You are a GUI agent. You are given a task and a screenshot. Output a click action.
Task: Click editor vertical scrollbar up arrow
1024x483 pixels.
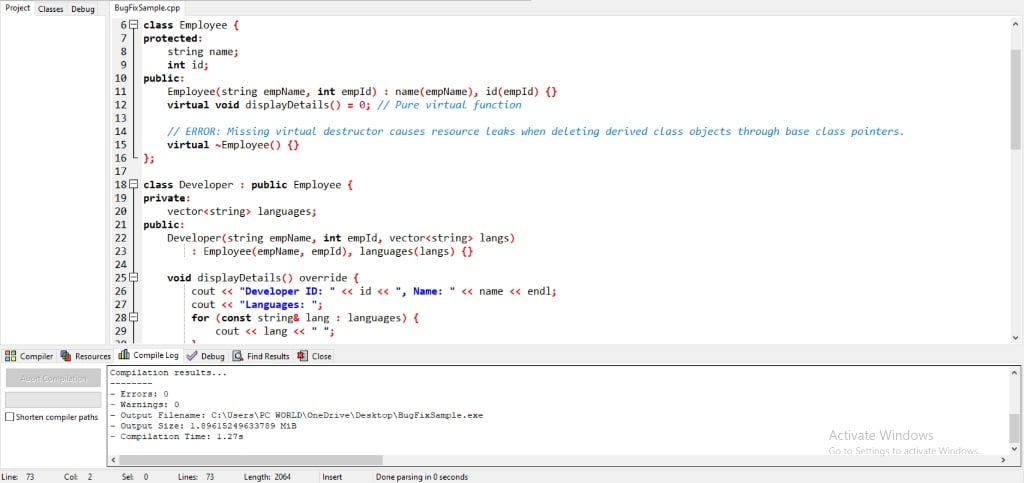tap(1016, 23)
